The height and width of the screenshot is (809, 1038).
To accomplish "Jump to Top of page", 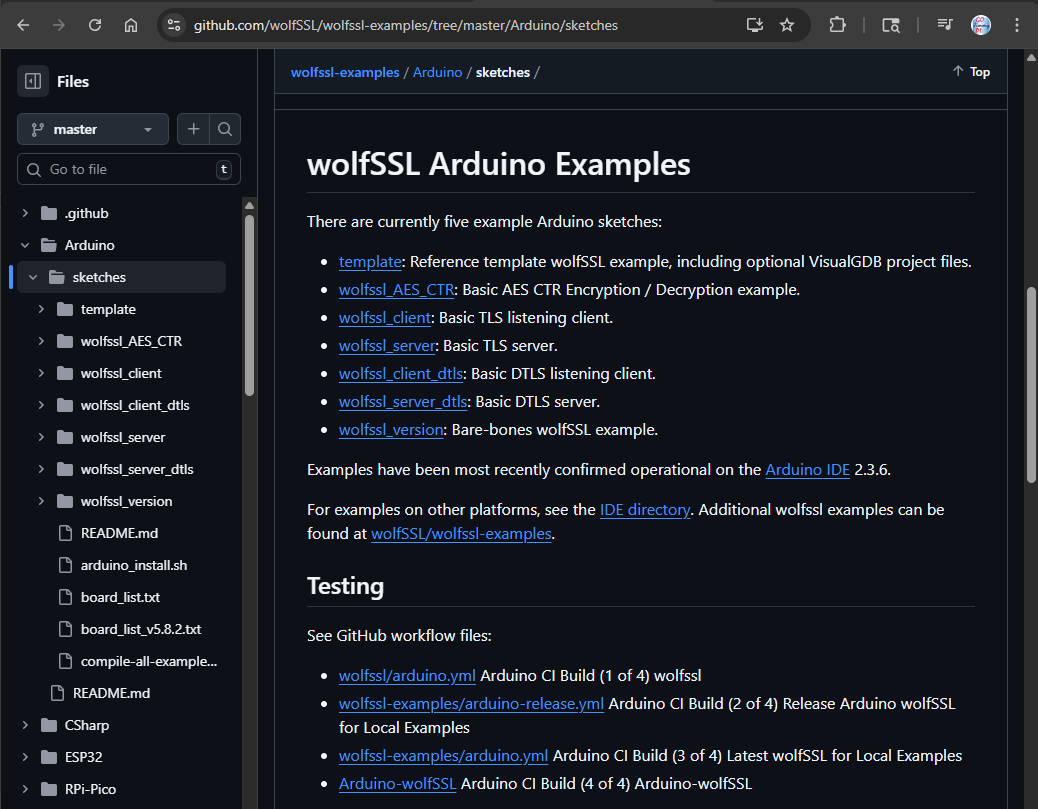I will (971, 71).
